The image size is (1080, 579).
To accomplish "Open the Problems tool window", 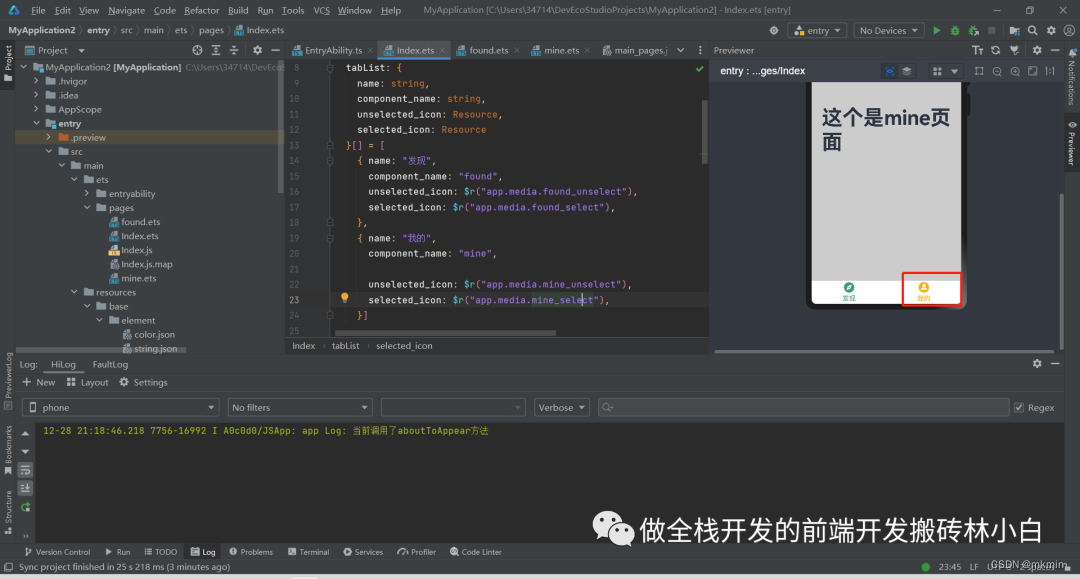I will click(x=251, y=551).
